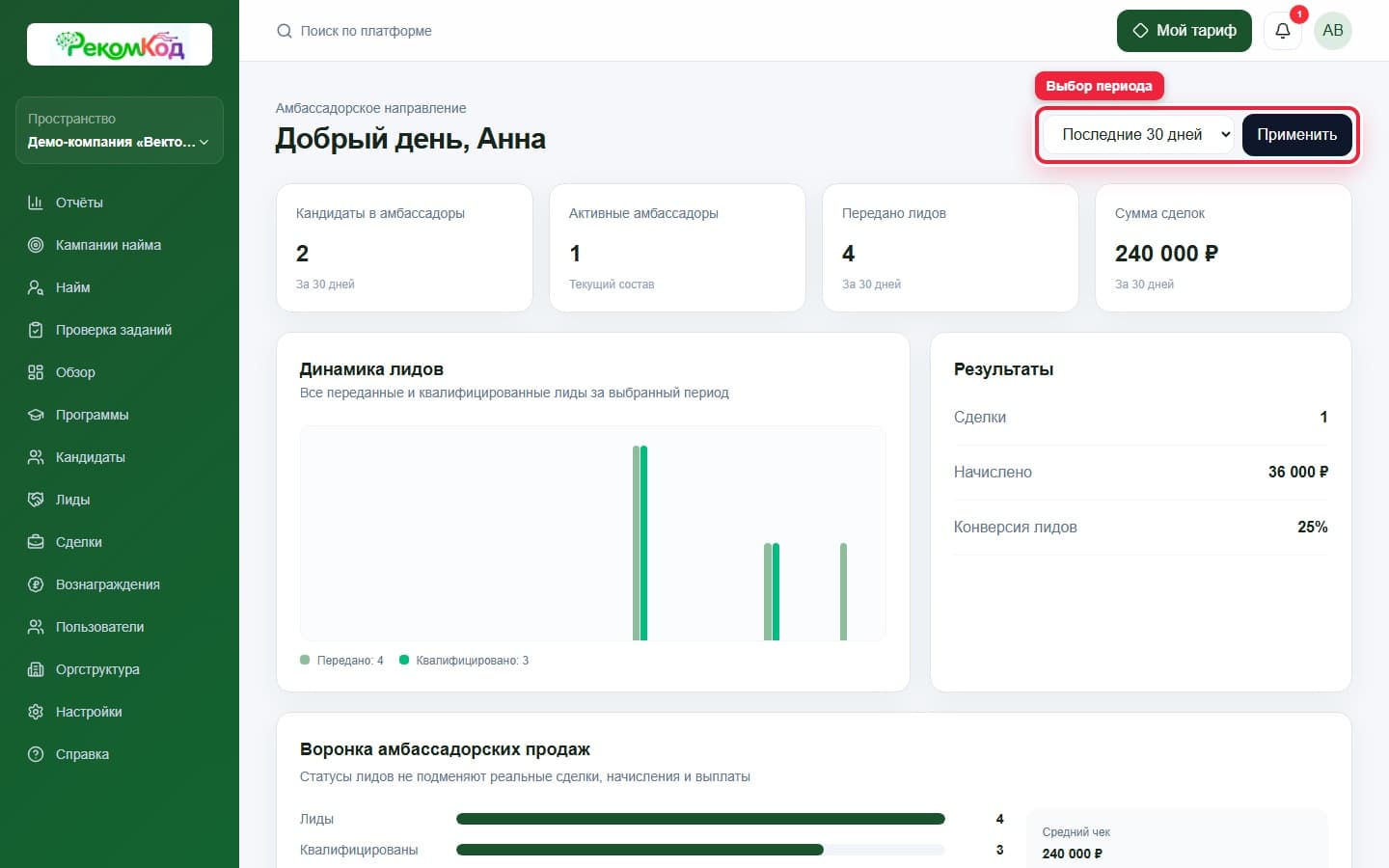Click the Проверка заданий clipboard icon
Viewport: 1389px width, 868px height.
pos(36,330)
